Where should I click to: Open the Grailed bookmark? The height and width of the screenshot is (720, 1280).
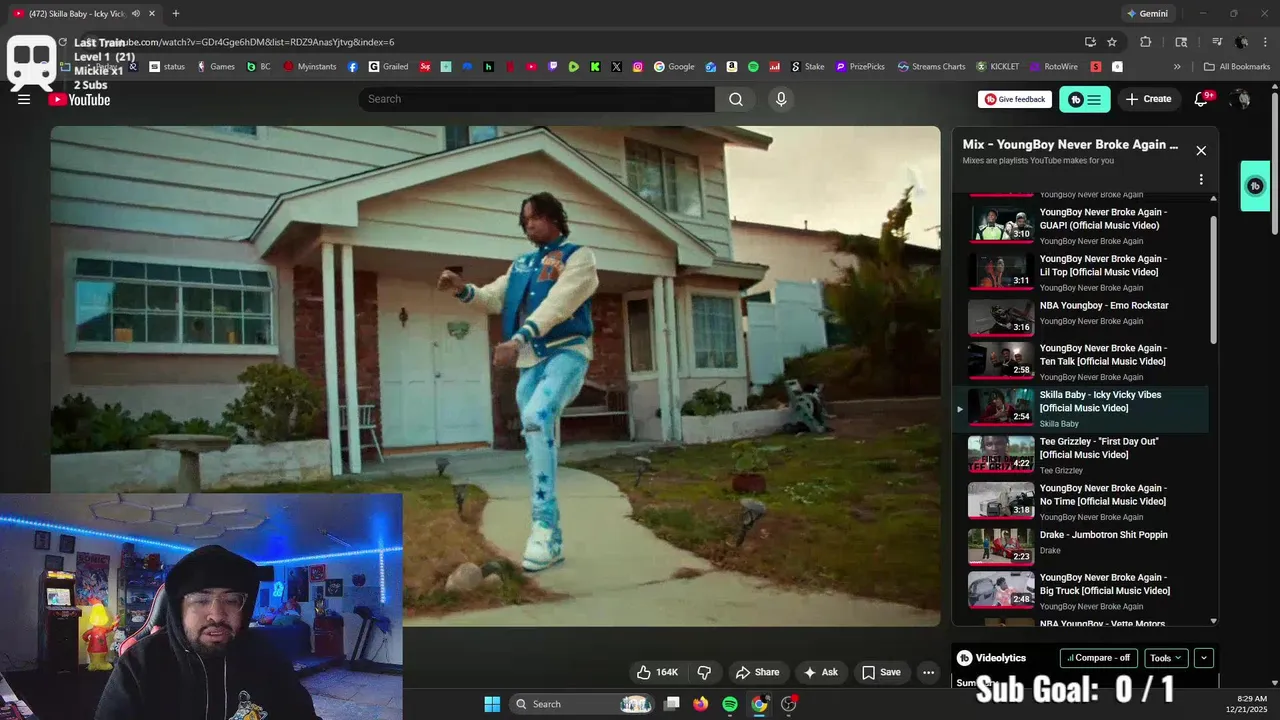pyautogui.click(x=388, y=67)
